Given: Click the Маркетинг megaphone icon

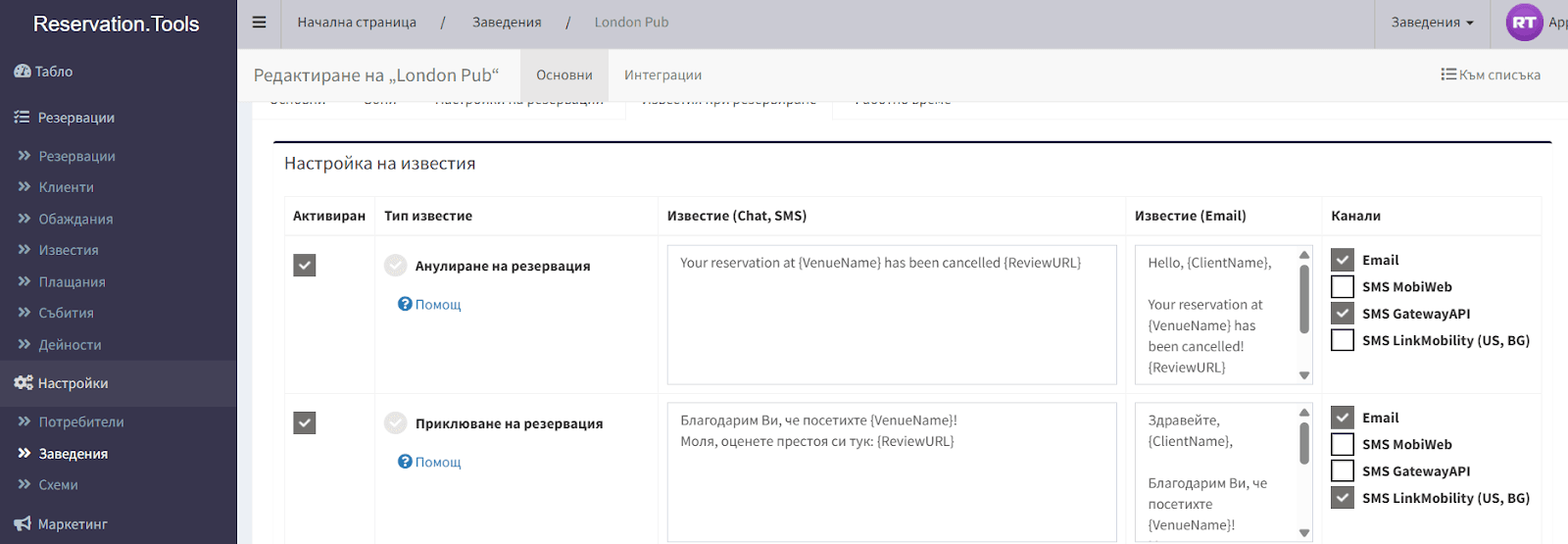Looking at the screenshot, I should [23, 524].
